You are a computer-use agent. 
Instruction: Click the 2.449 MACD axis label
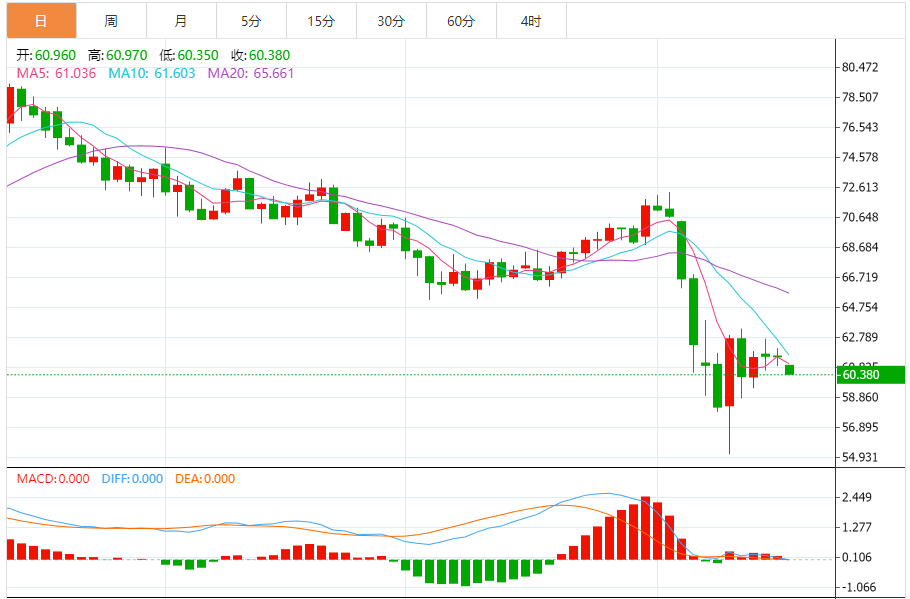pos(857,497)
